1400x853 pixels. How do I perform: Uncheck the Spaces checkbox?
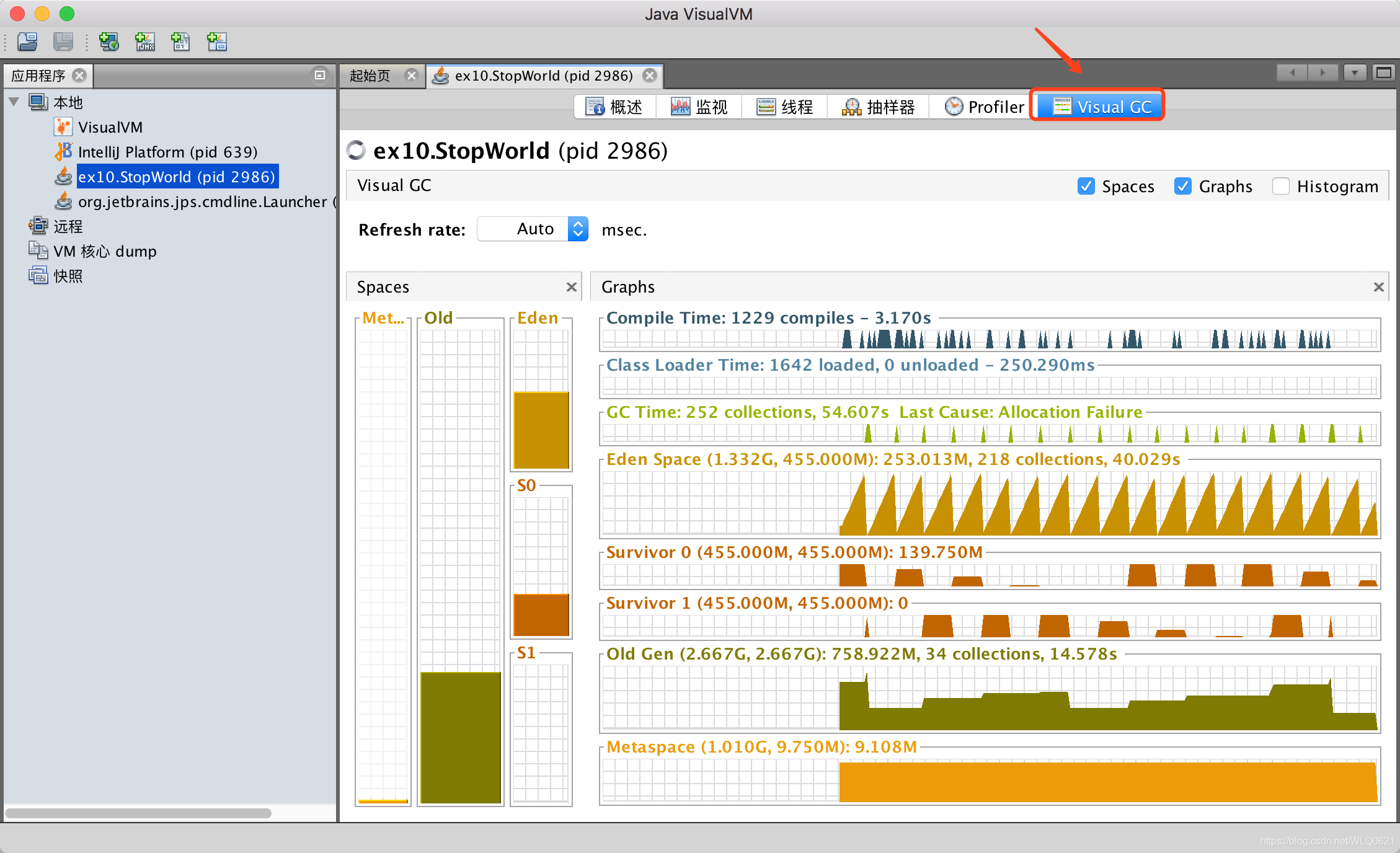tap(1086, 186)
